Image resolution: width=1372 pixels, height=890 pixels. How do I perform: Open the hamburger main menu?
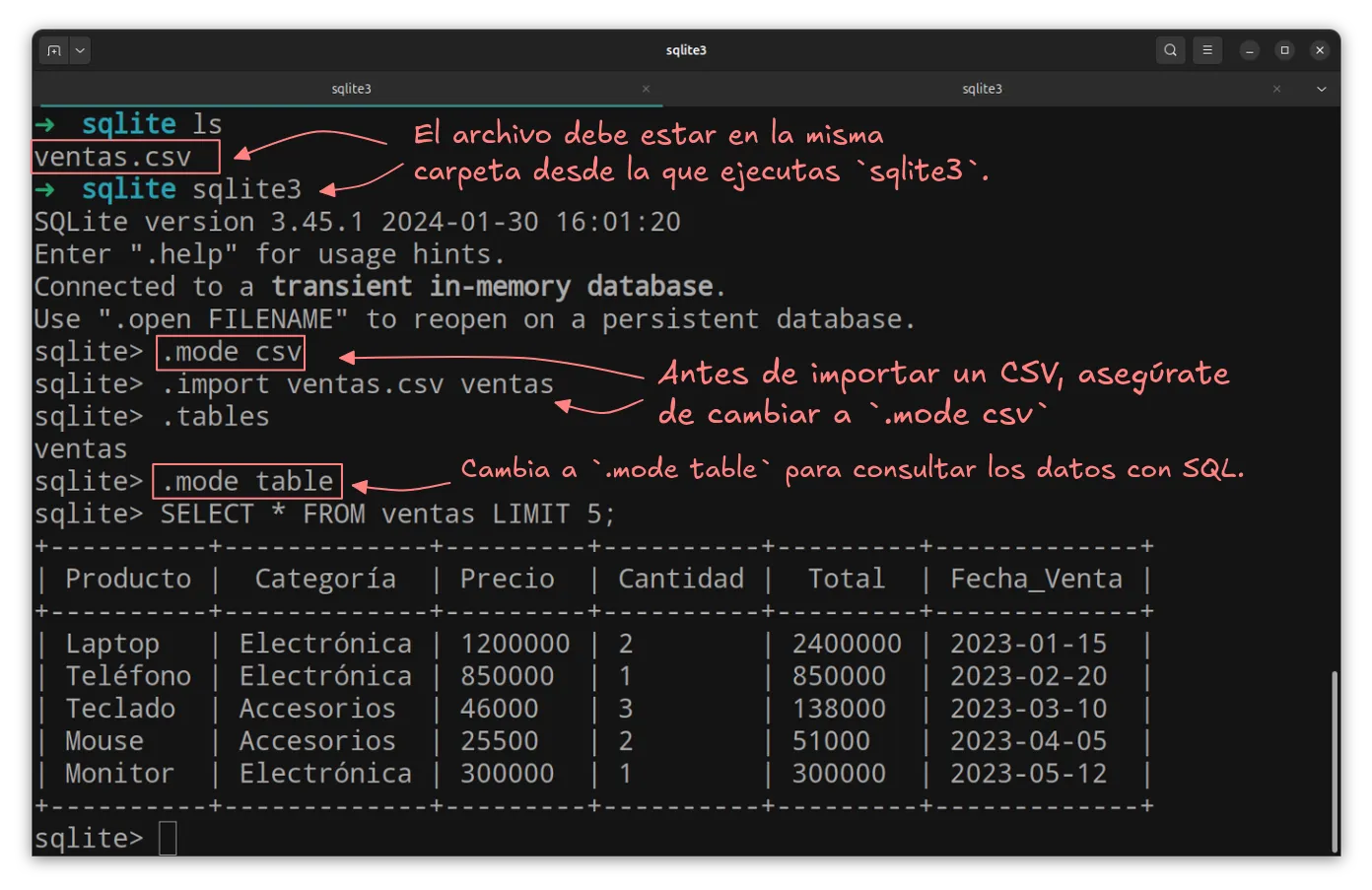click(x=1207, y=50)
